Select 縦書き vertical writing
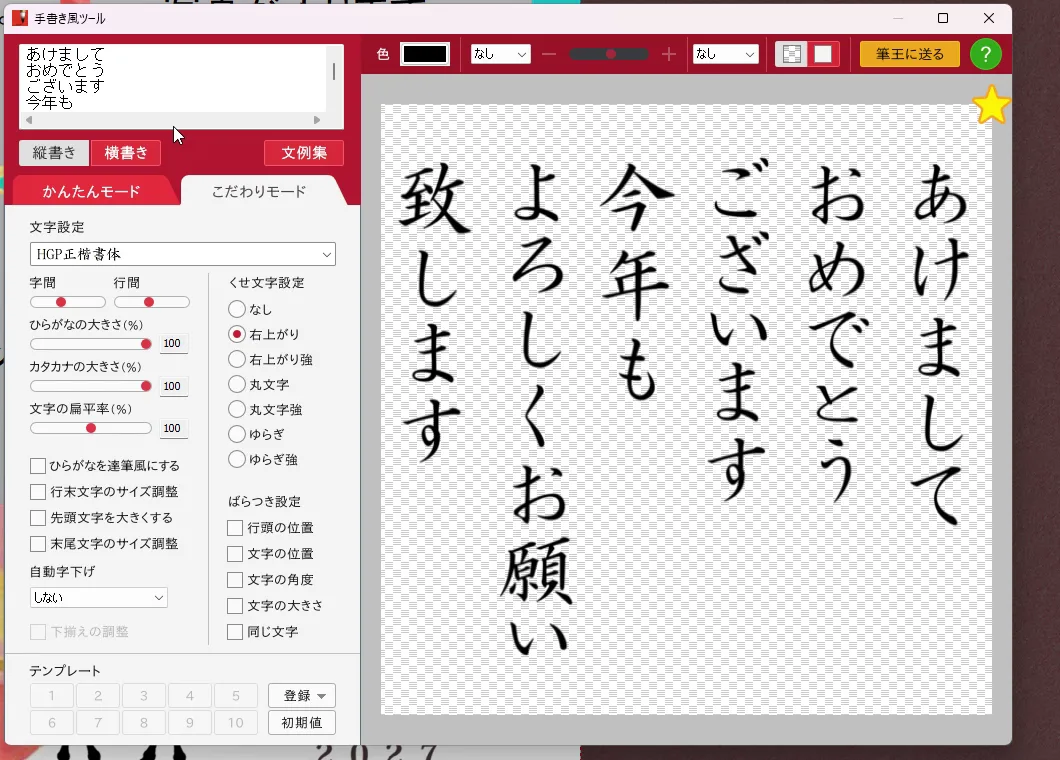The width and height of the screenshot is (1060, 760). [54, 153]
